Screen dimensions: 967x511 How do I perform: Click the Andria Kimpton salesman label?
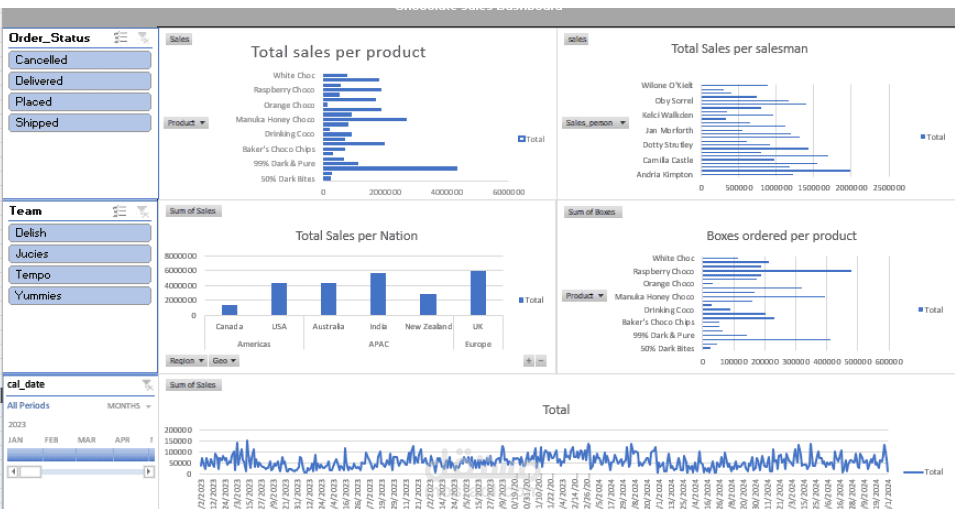[x=664, y=174]
